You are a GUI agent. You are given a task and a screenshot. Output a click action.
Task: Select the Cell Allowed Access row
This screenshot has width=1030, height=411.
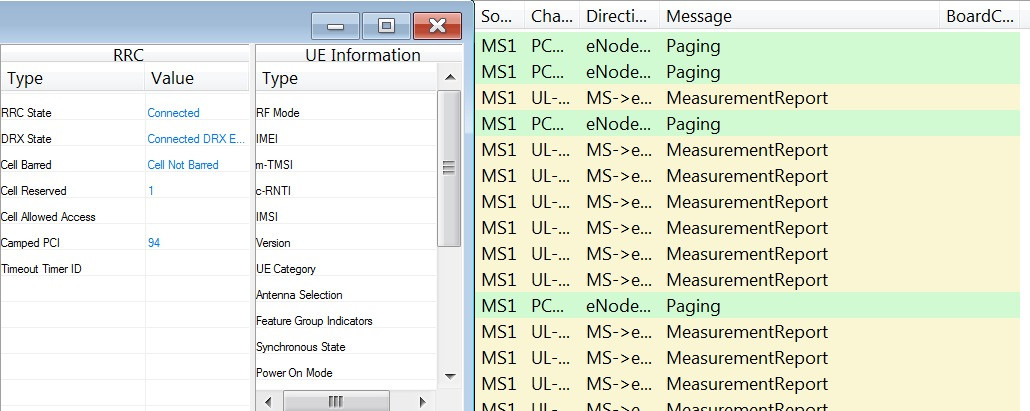125,217
